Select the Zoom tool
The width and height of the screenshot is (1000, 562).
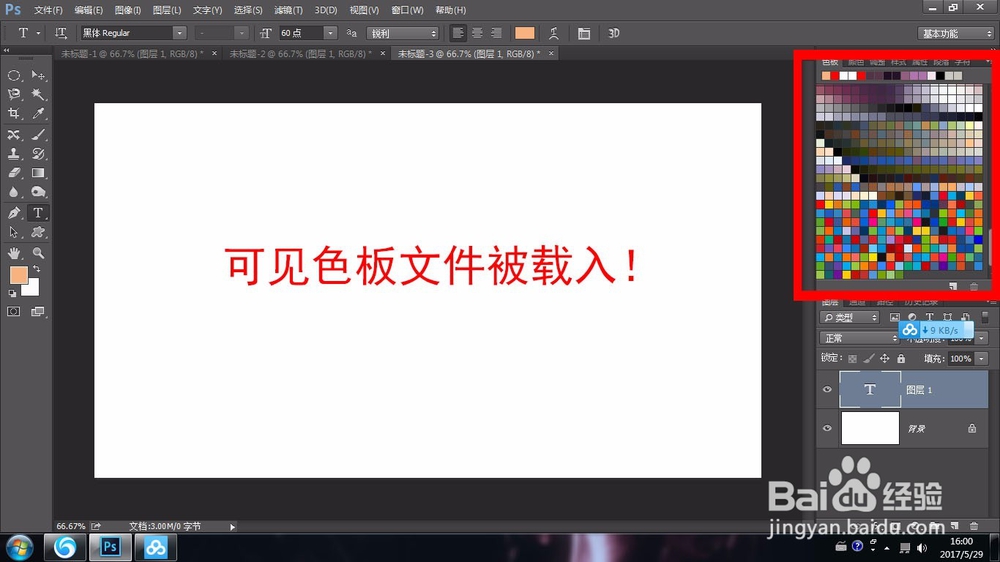pos(38,253)
